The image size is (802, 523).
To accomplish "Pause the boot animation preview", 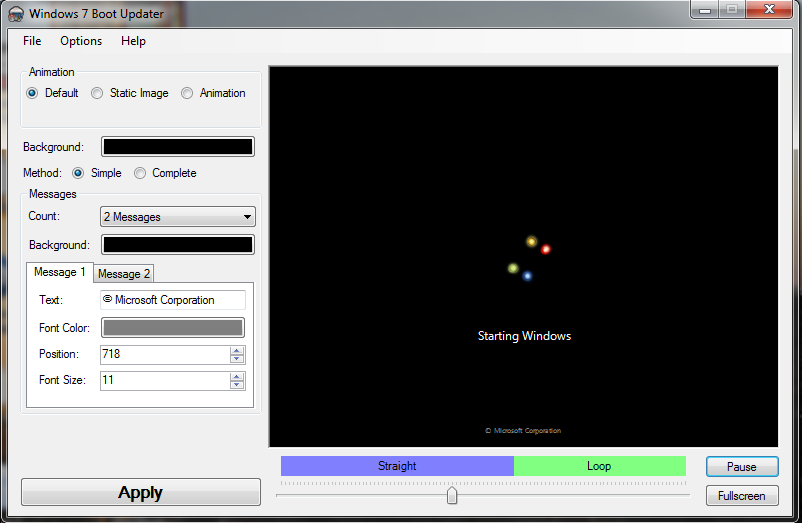I will (741, 467).
